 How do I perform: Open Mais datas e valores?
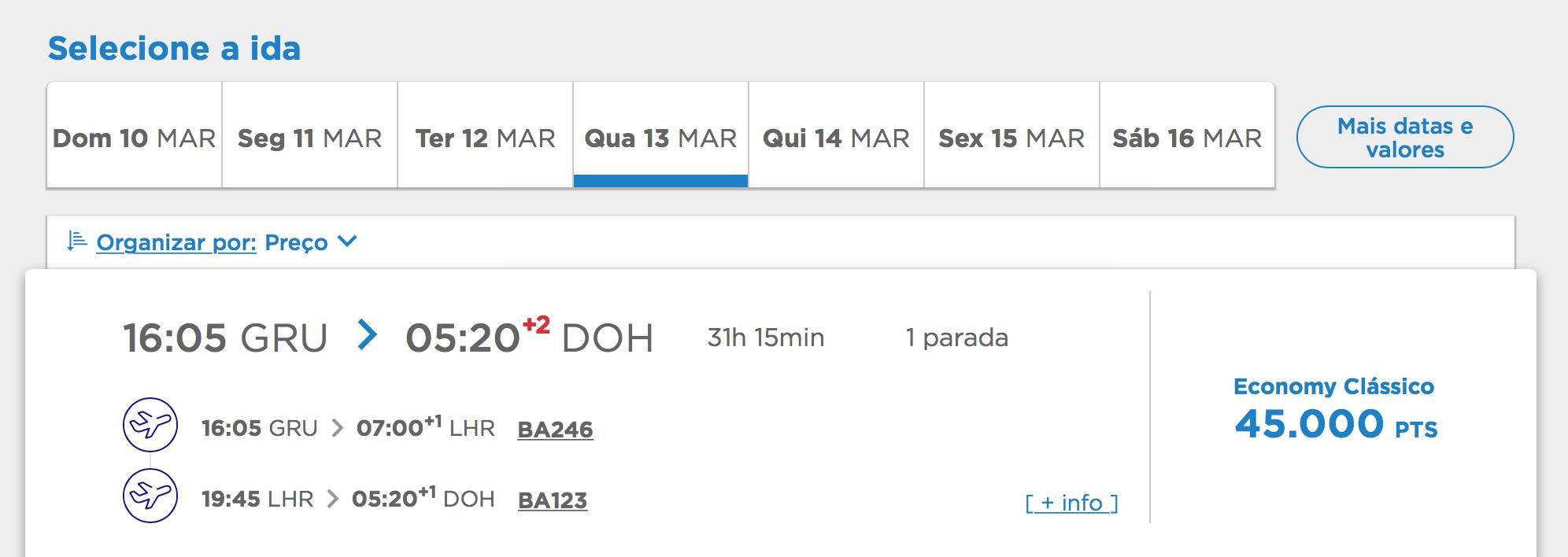click(1405, 137)
